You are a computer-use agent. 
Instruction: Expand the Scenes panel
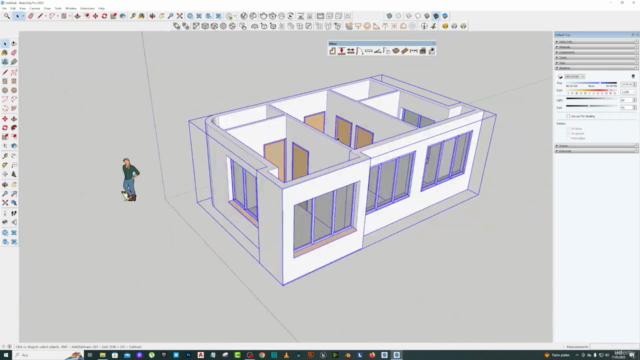pos(596,146)
